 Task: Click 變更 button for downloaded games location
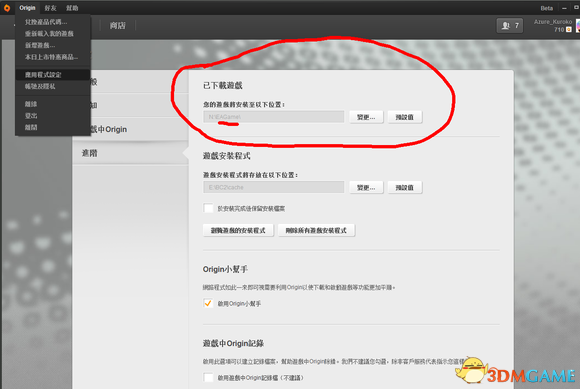(x=366, y=117)
